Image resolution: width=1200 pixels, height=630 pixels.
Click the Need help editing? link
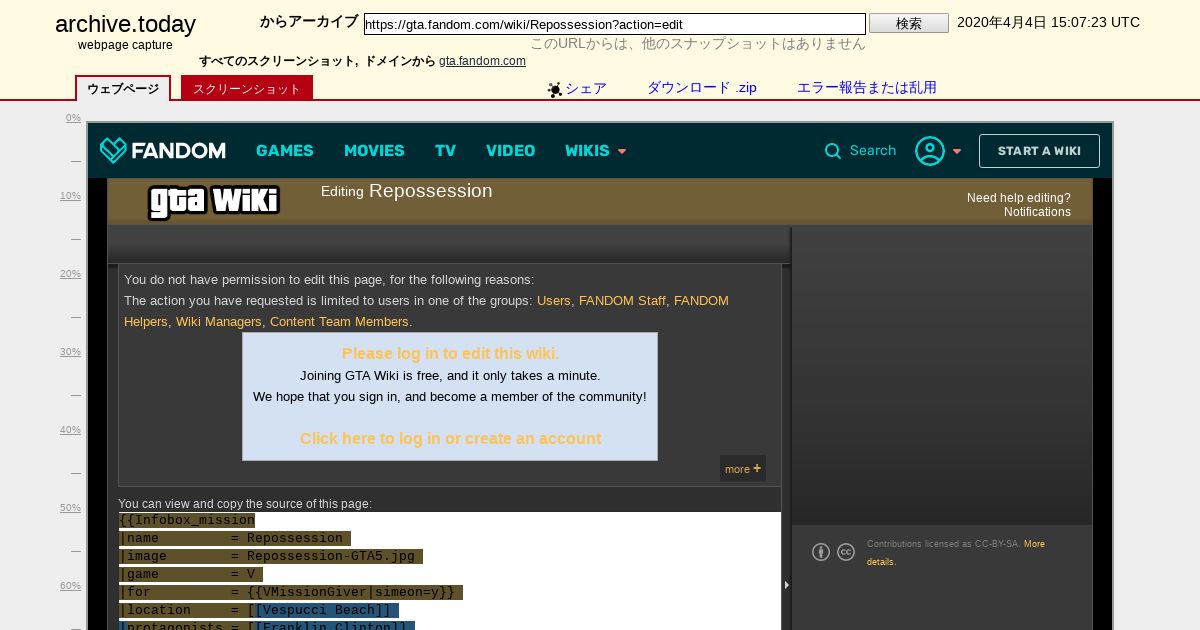click(x=1018, y=198)
